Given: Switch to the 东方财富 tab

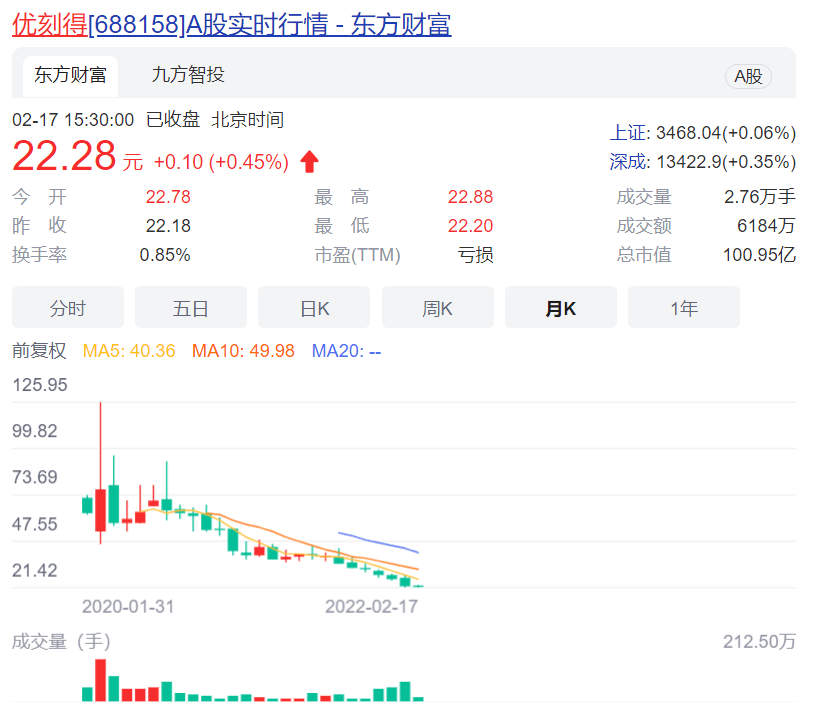Looking at the screenshot, I should point(70,76).
